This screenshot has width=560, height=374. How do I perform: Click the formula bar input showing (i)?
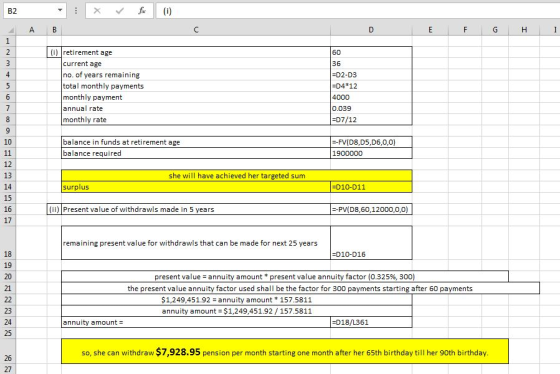pos(358,11)
